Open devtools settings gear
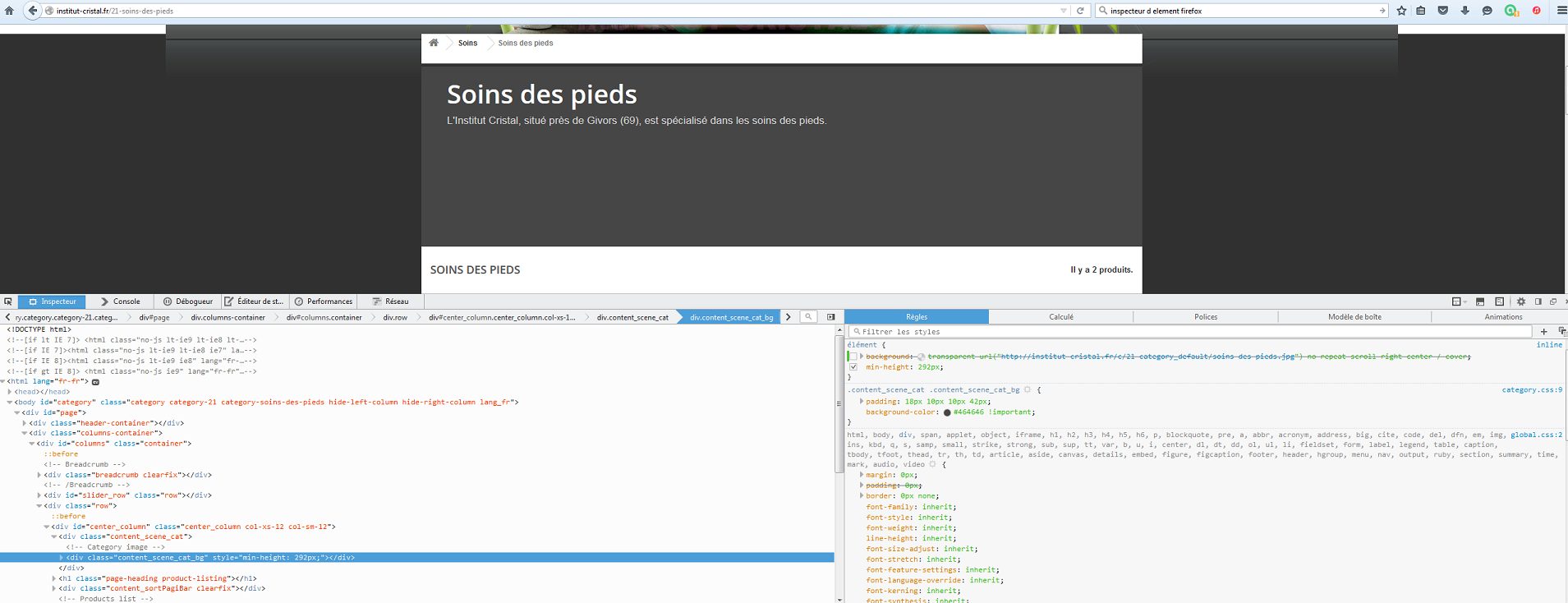 [x=1521, y=301]
